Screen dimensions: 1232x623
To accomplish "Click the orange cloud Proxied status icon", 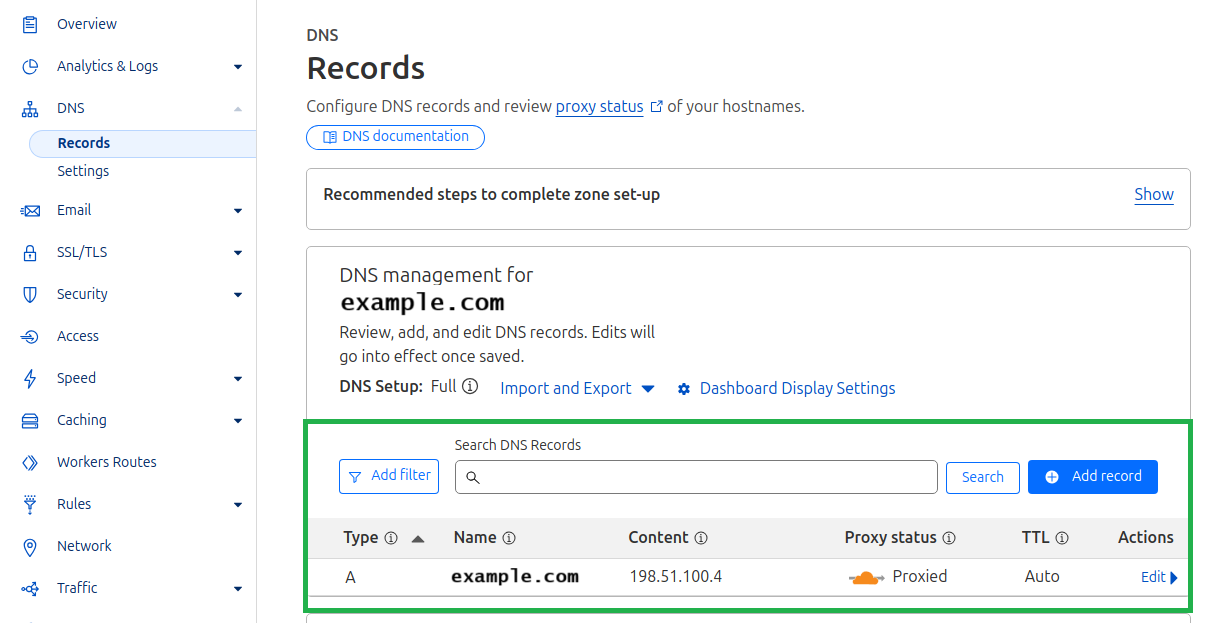I will [866, 577].
